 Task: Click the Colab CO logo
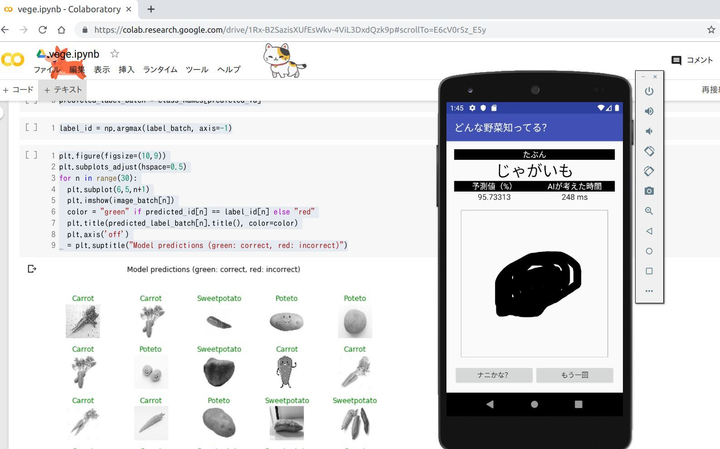(12, 60)
